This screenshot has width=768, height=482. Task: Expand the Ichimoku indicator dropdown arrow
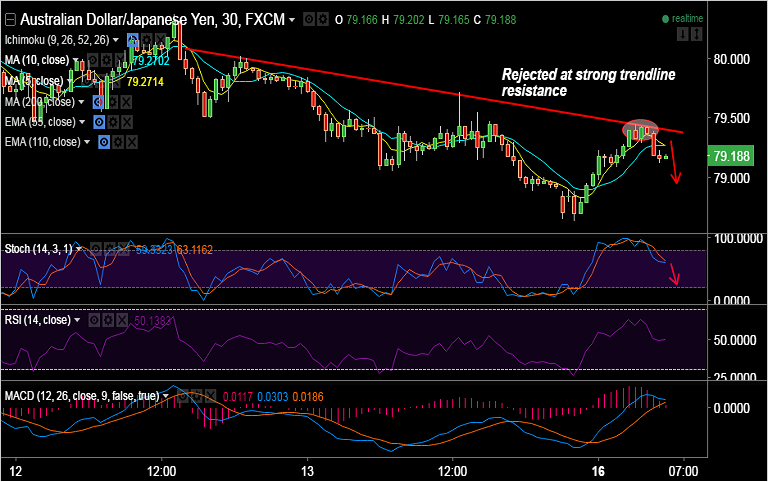pyautogui.click(x=116, y=40)
